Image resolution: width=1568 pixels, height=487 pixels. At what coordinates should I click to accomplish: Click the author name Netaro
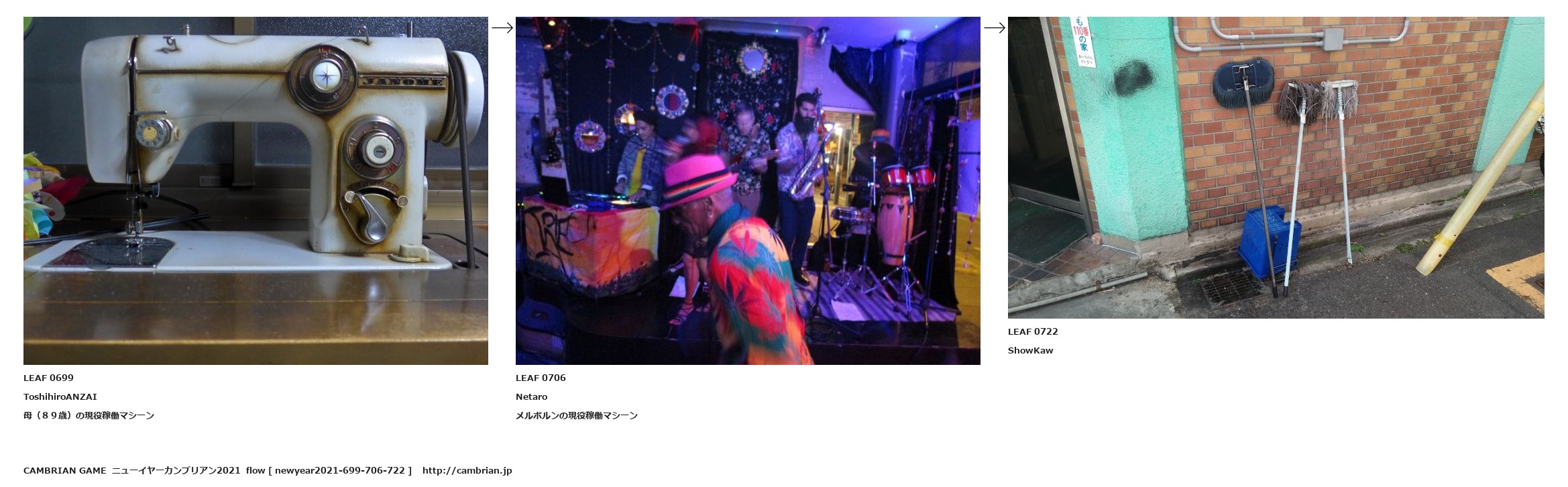(531, 396)
